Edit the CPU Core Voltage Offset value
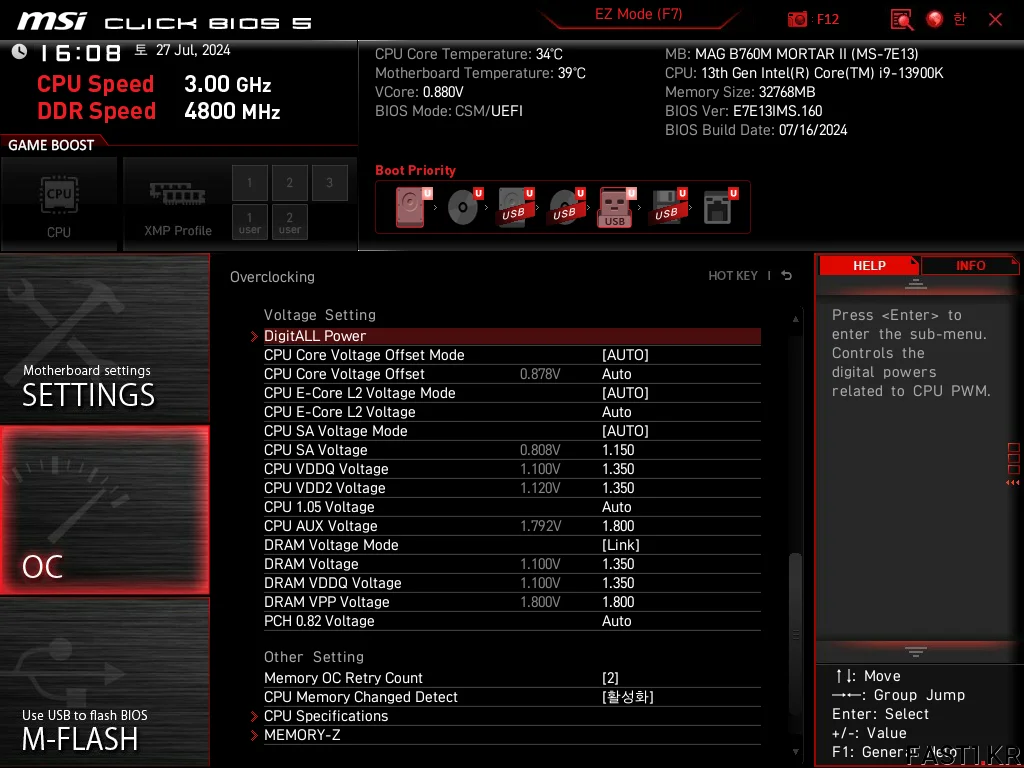The width and height of the screenshot is (1024, 768). tap(616, 374)
